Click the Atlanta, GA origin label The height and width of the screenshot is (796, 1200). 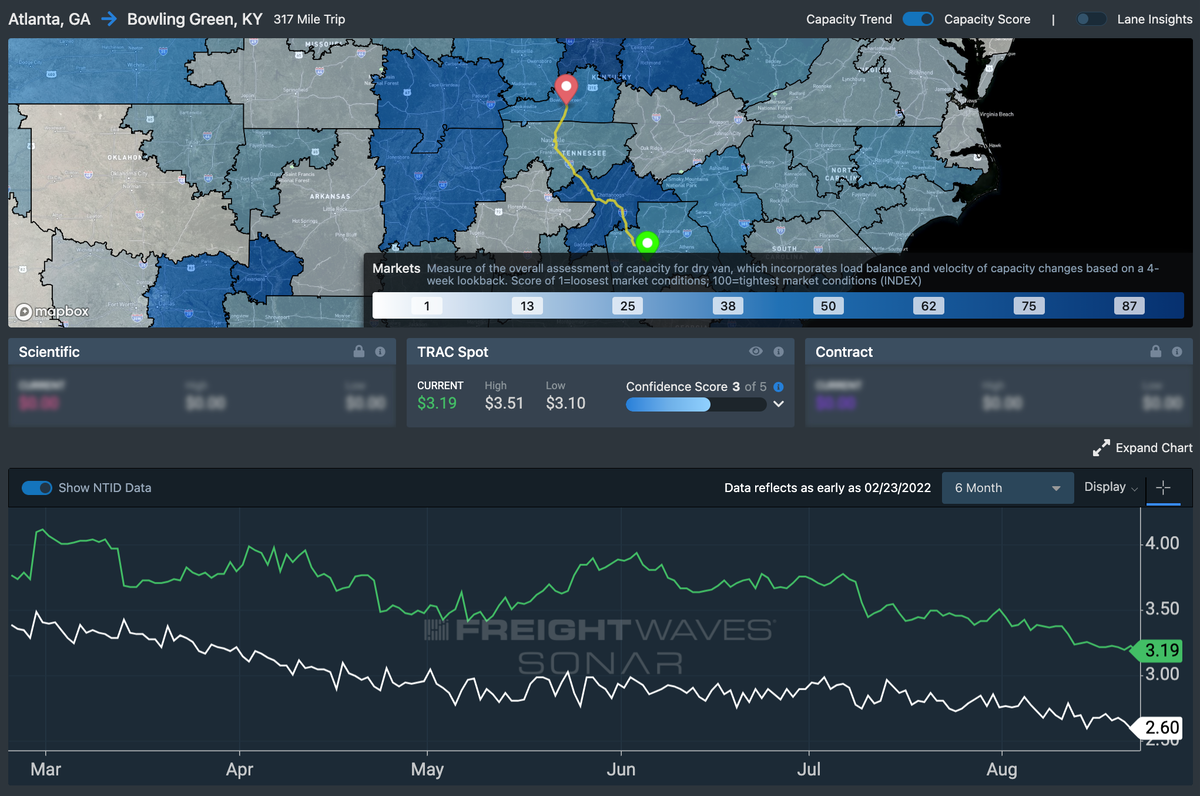point(49,19)
